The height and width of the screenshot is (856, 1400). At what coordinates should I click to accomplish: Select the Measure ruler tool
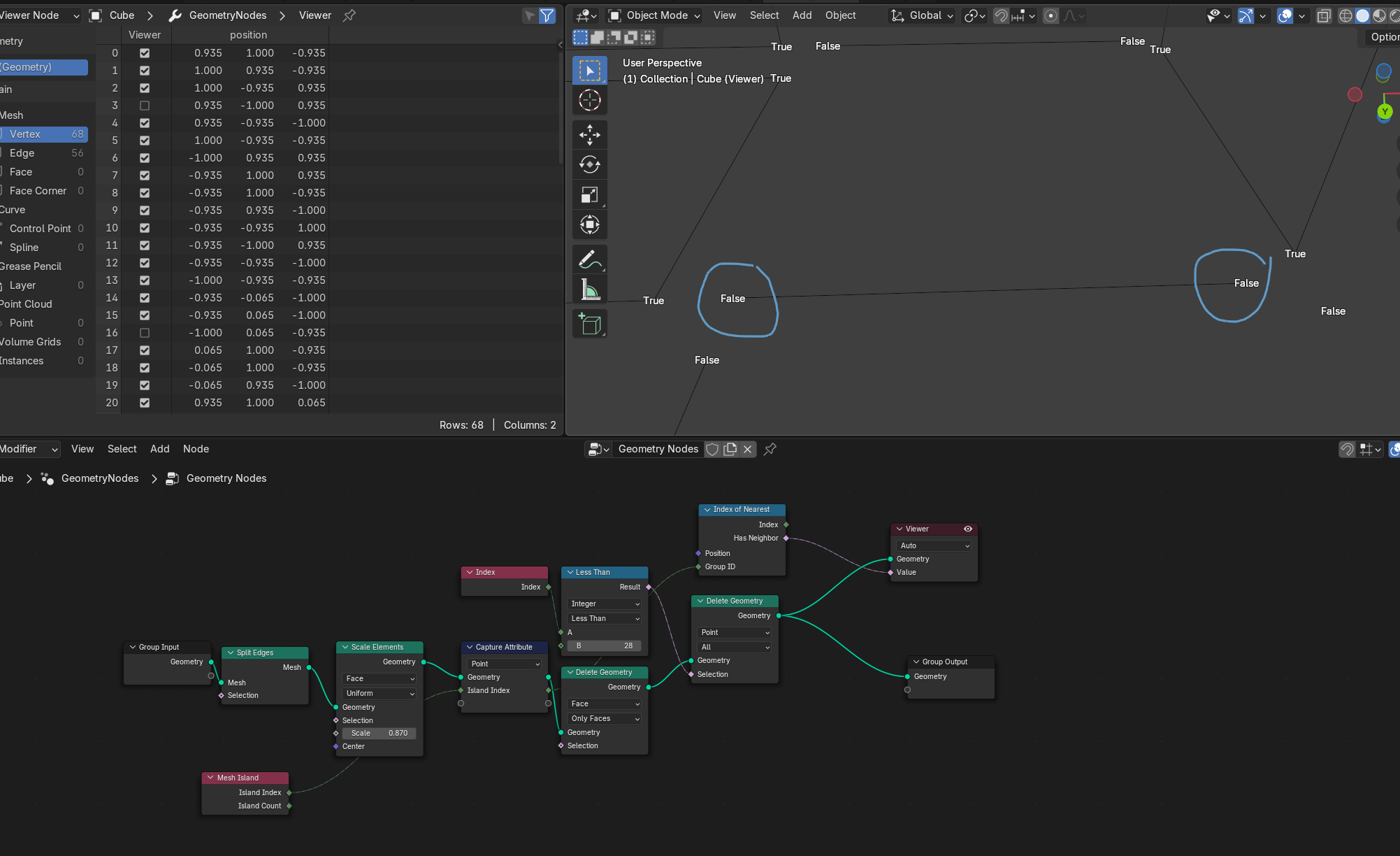tap(589, 290)
